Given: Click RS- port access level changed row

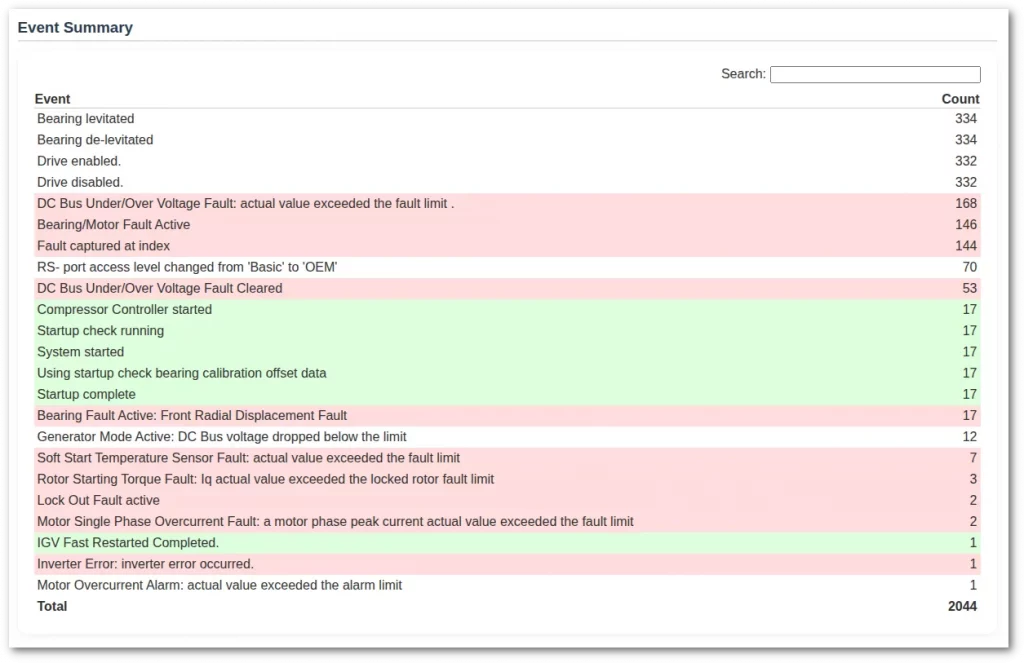Looking at the screenshot, I should click(186, 267).
